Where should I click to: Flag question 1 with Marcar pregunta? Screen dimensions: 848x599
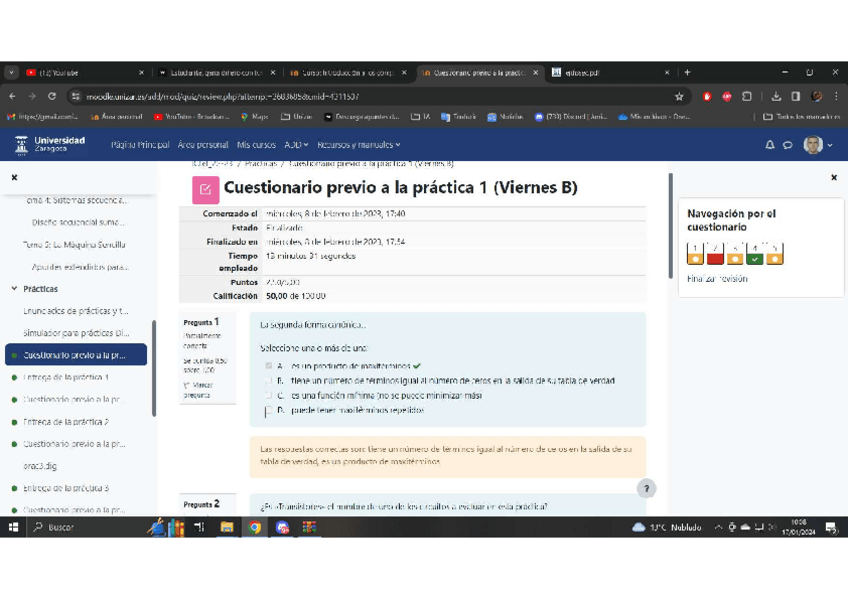197,390
